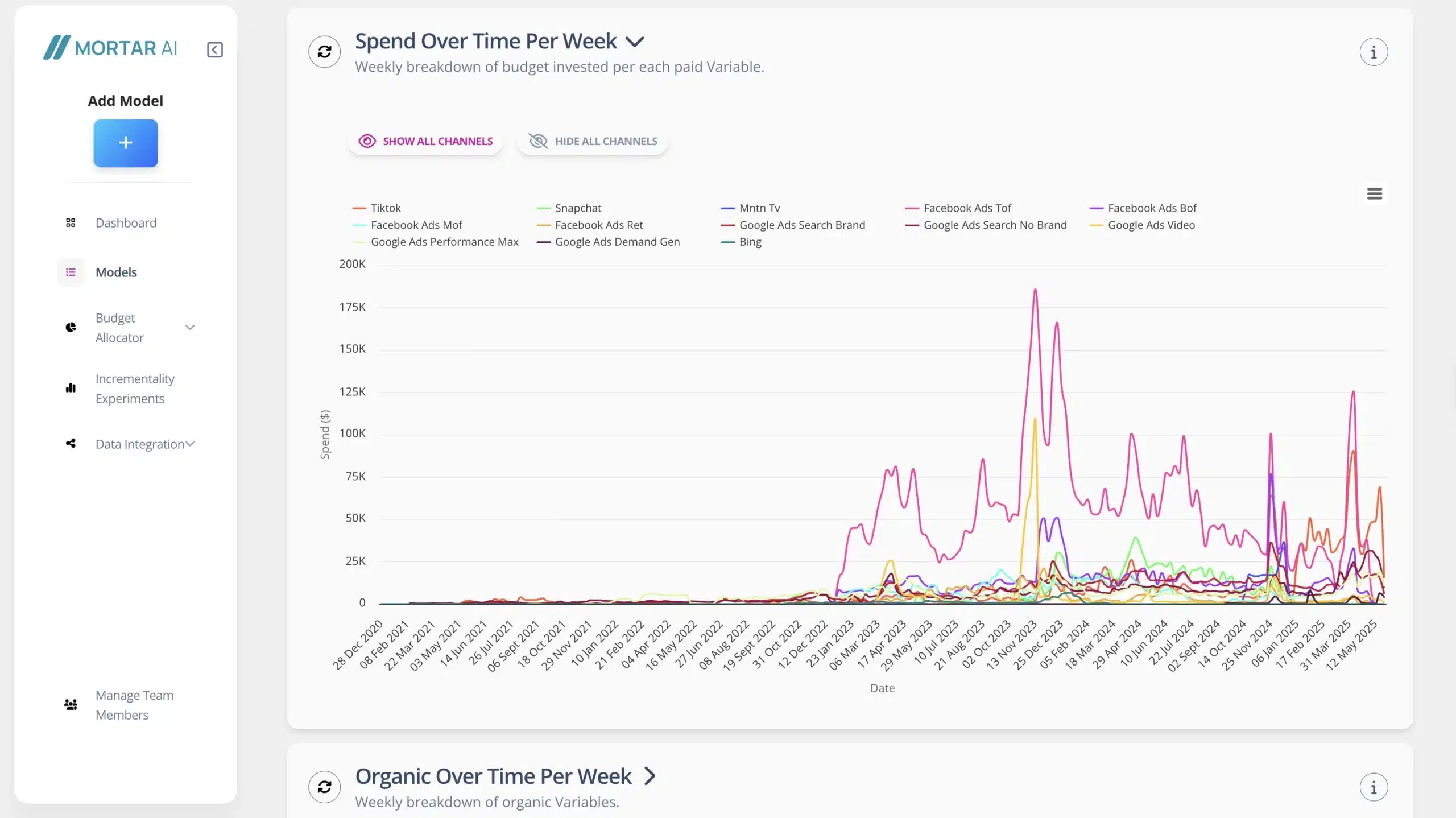The image size is (1456, 818).
Task: Click the Incrementality Experiments bar icon
Action: [x=71, y=389]
